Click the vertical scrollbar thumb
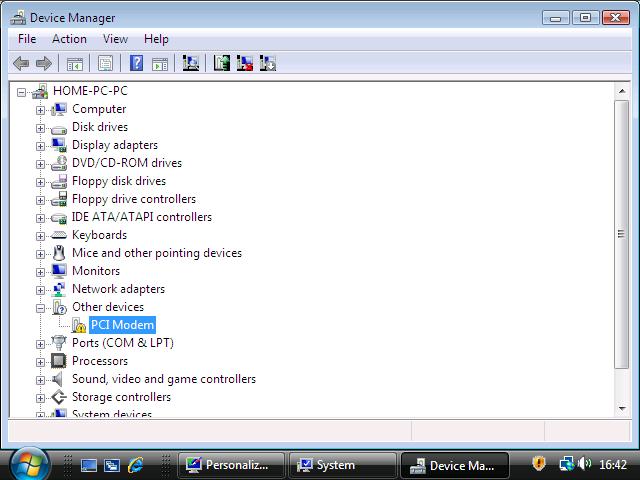Viewport: 640px width, 480px height. 622,234
